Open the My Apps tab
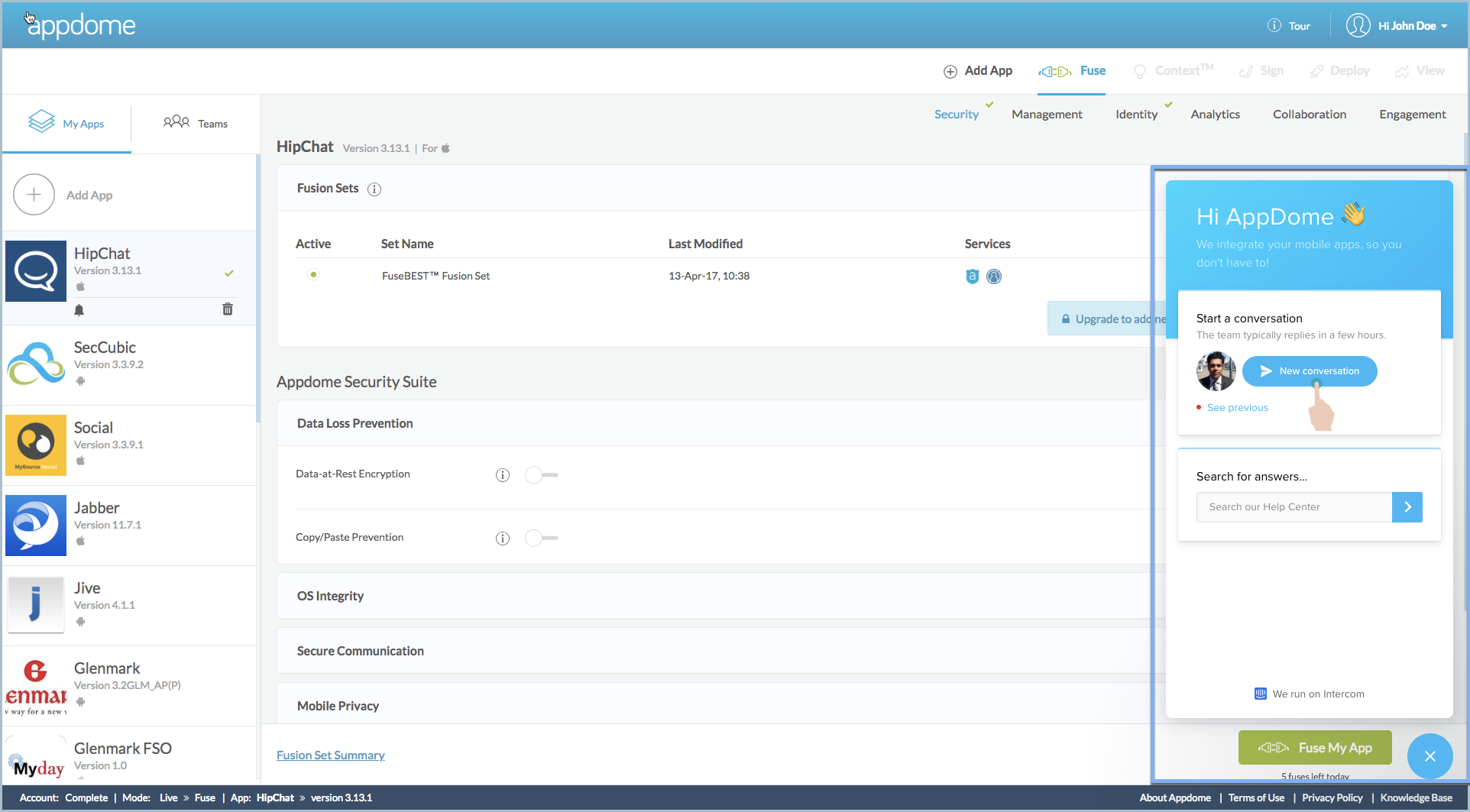1470x812 pixels. point(66,123)
